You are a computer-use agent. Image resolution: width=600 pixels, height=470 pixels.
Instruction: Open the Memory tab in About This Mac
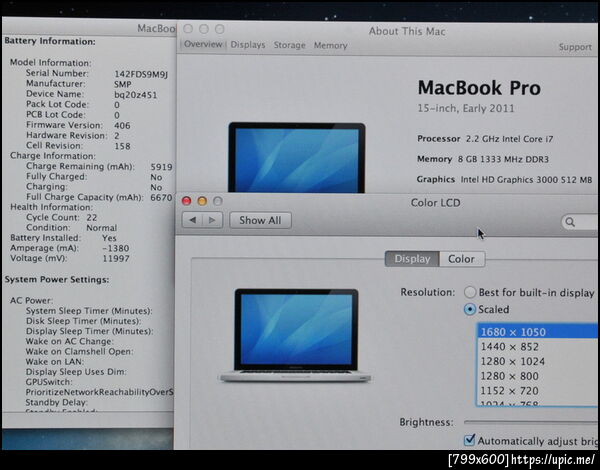[331, 45]
